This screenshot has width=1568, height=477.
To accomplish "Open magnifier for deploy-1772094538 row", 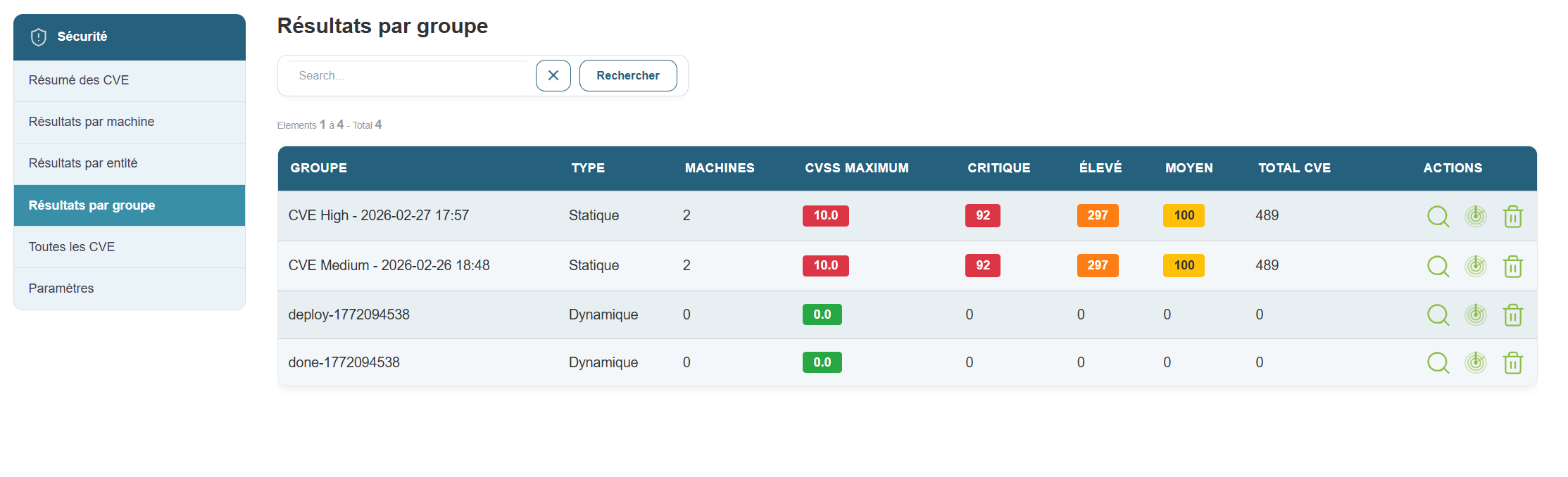I will pyautogui.click(x=1437, y=314).
